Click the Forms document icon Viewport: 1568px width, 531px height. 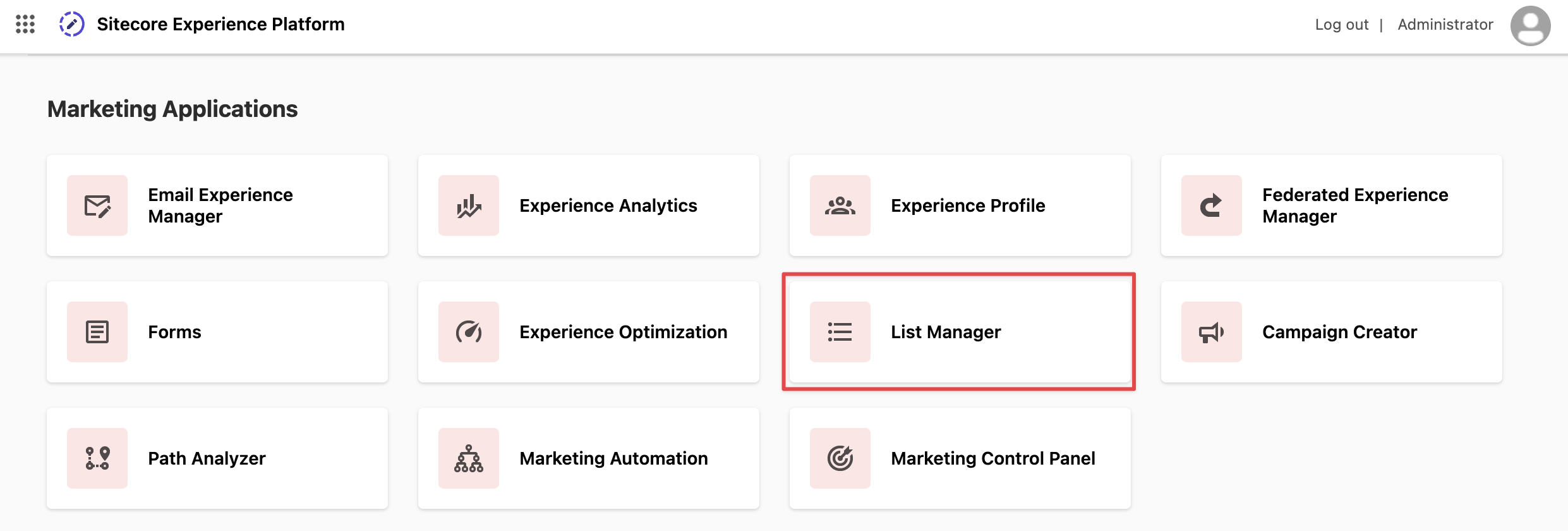point(97,332)
